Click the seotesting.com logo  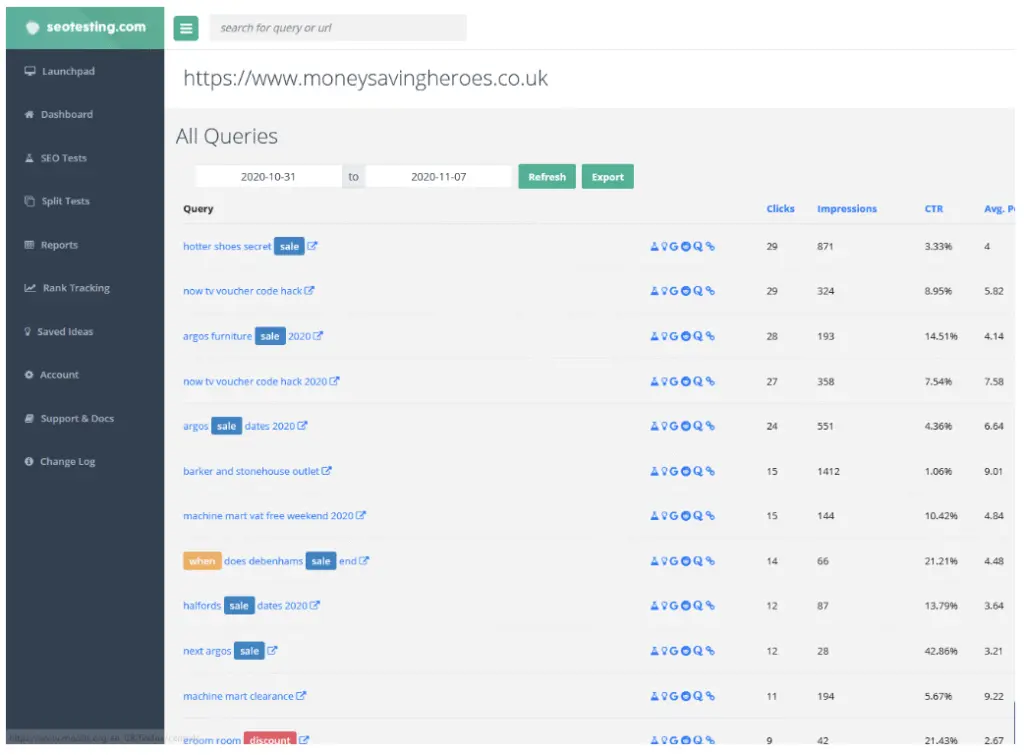click(86, 27)
